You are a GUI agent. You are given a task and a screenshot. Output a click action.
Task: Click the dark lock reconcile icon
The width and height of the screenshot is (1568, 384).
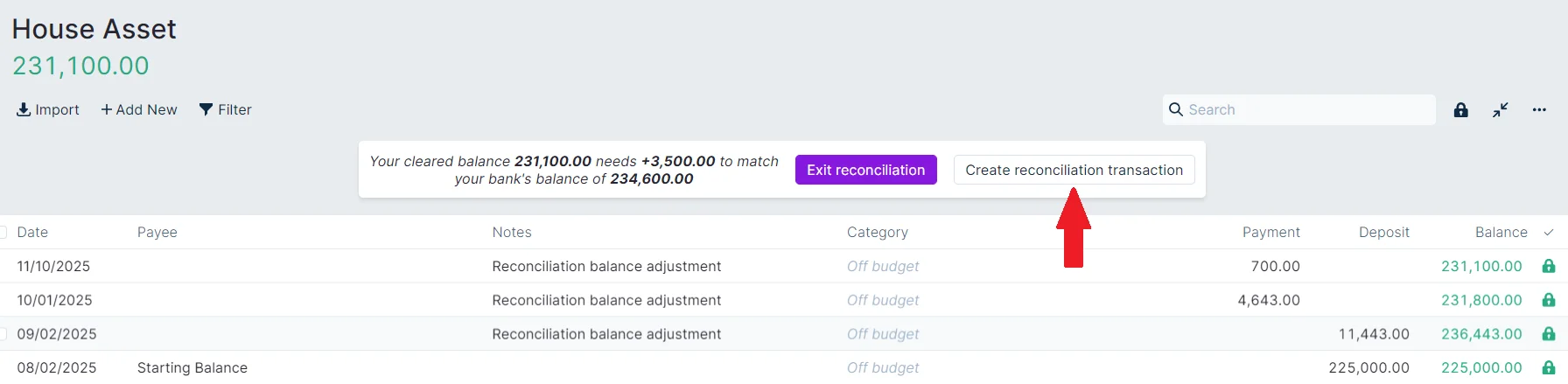tap(1460, 110)
